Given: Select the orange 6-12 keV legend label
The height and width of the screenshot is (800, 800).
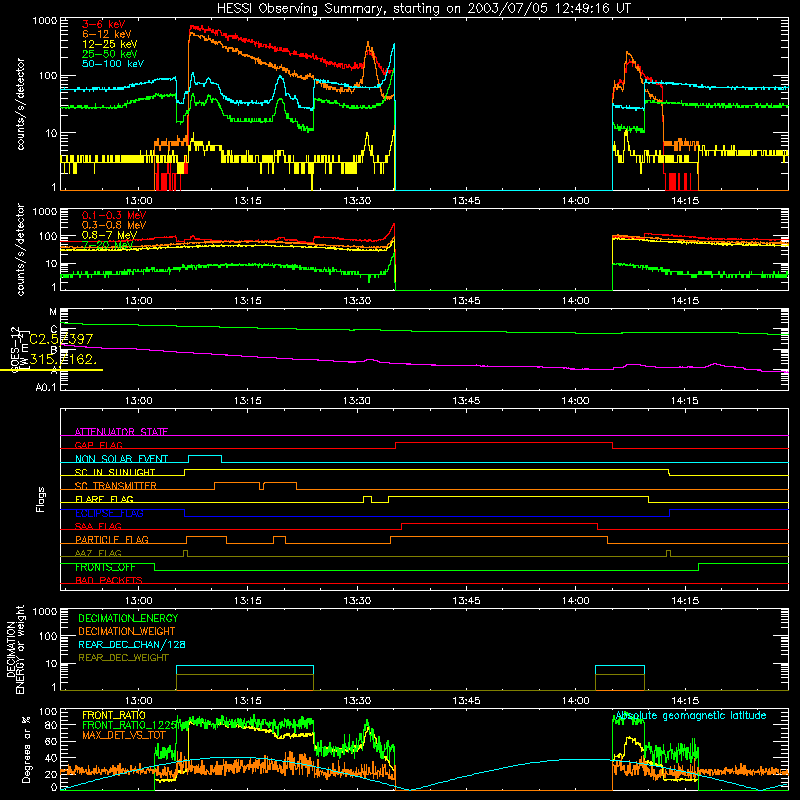Looking at the screenshot, I should (x=107, y=34).
